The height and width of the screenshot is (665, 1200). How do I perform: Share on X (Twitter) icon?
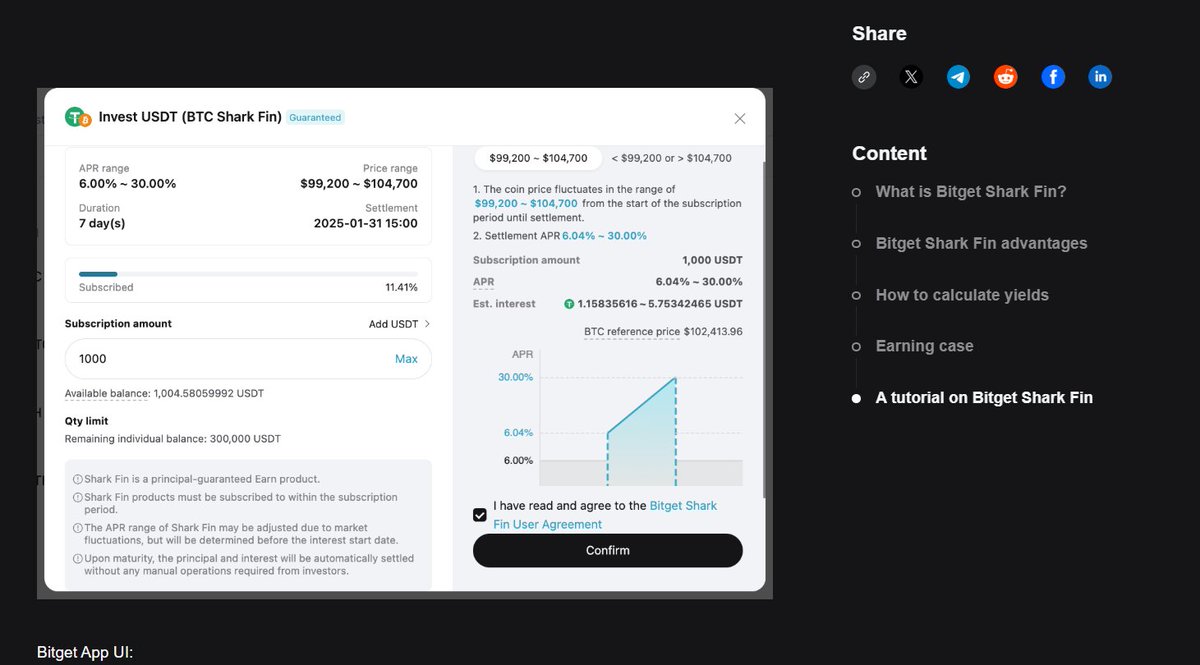coord(911,77)
